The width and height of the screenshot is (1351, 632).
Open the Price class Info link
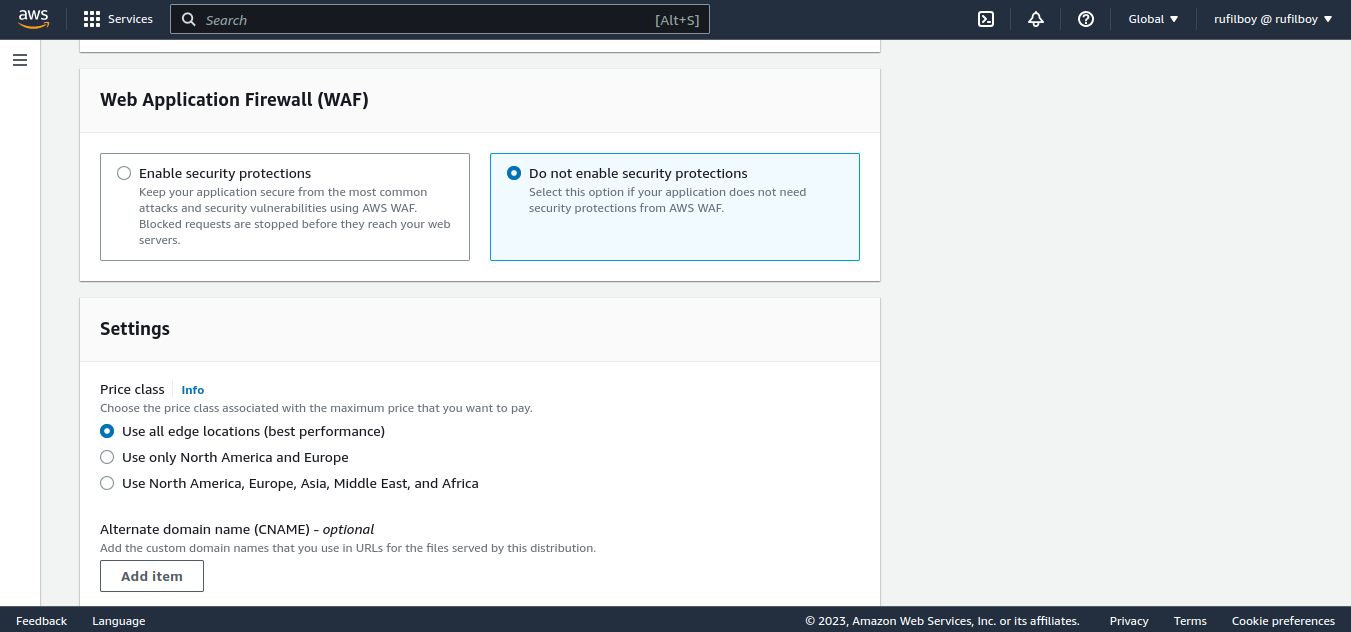(x=193, y=390)
